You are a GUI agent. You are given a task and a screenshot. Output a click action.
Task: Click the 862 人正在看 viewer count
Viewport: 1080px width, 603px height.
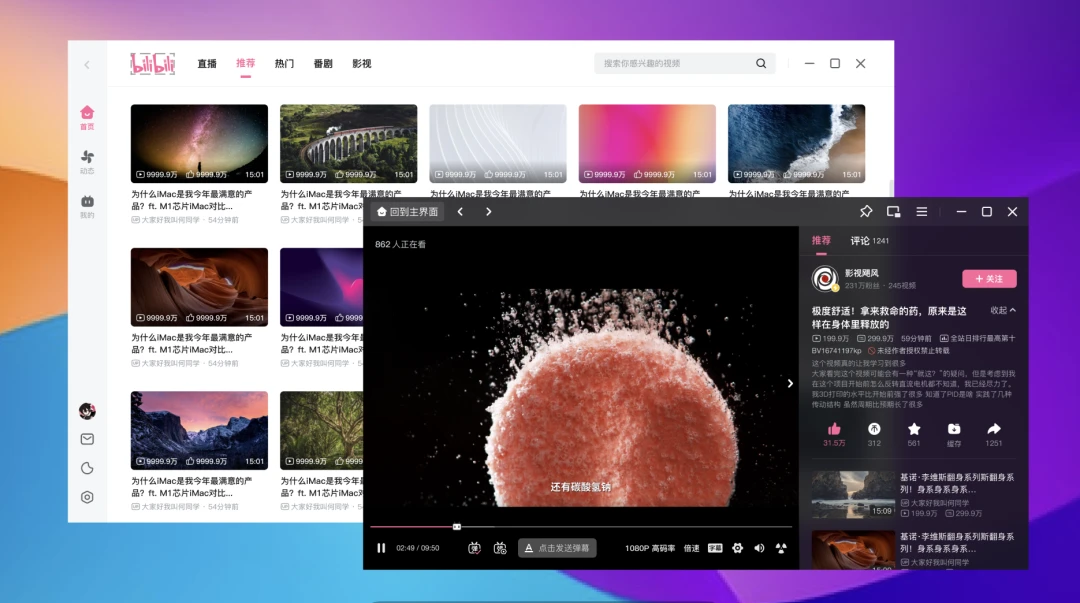pyautogui.click(x=400, y=244)
